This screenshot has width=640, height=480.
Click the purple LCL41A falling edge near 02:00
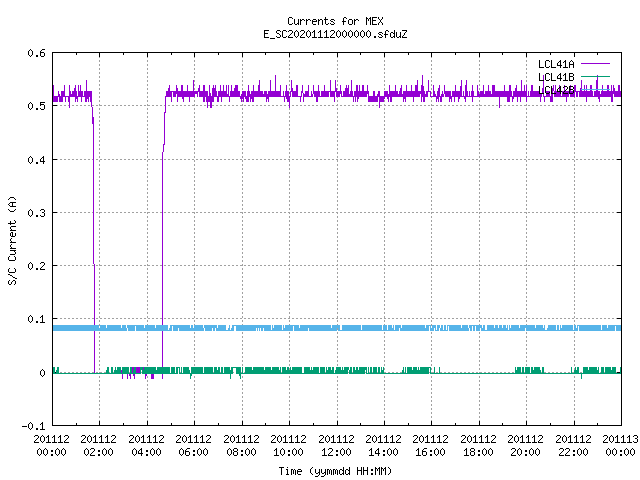[93, 237]
